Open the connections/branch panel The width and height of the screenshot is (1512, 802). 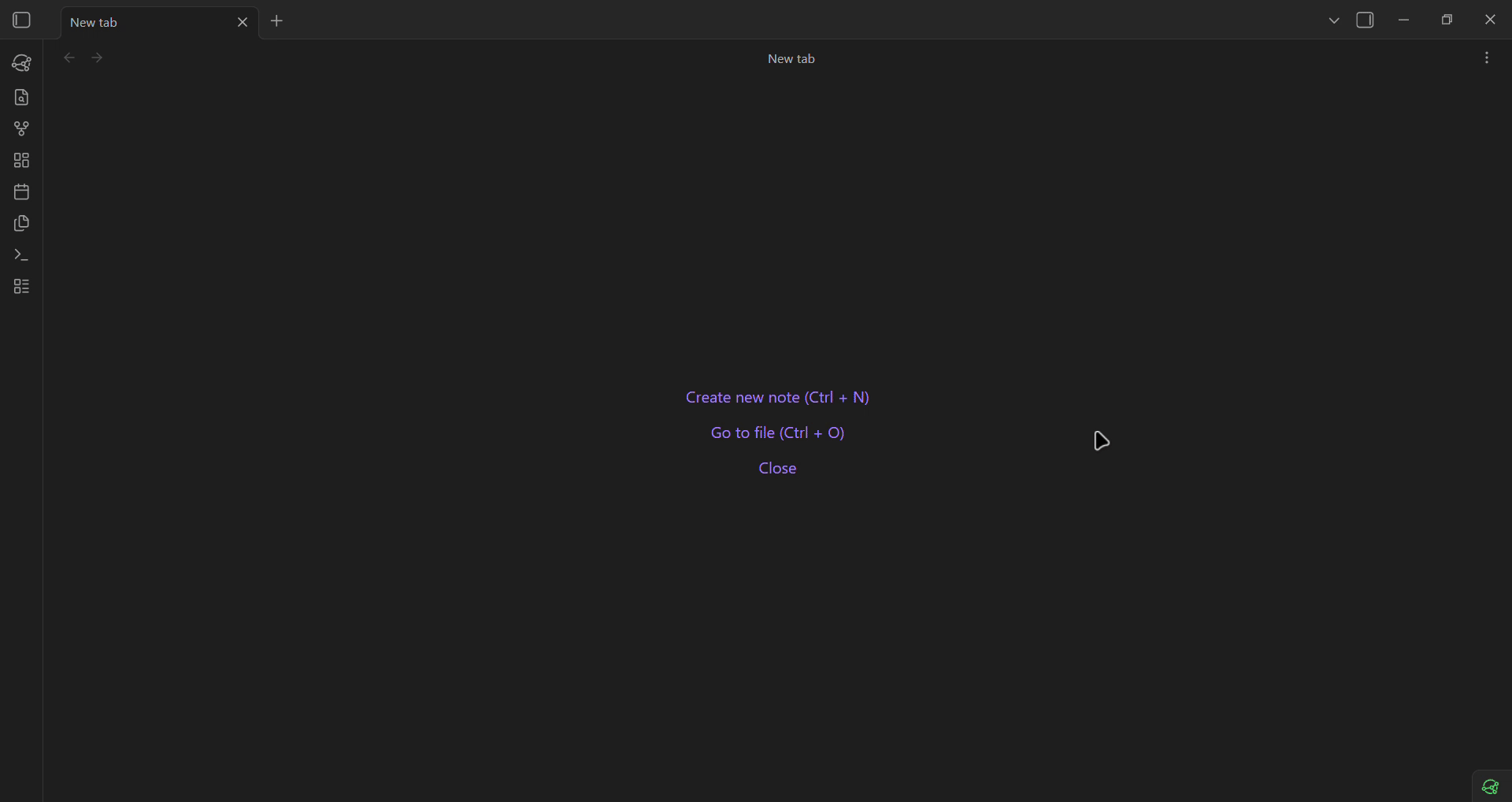tap(21, 128)
